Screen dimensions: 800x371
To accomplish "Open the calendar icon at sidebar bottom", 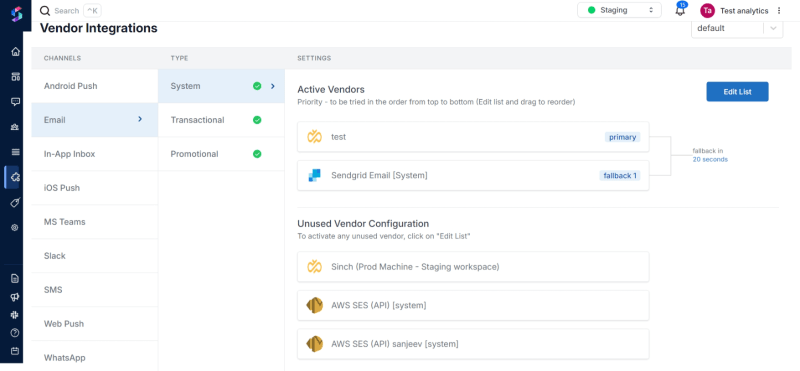I will coord(15,351).
